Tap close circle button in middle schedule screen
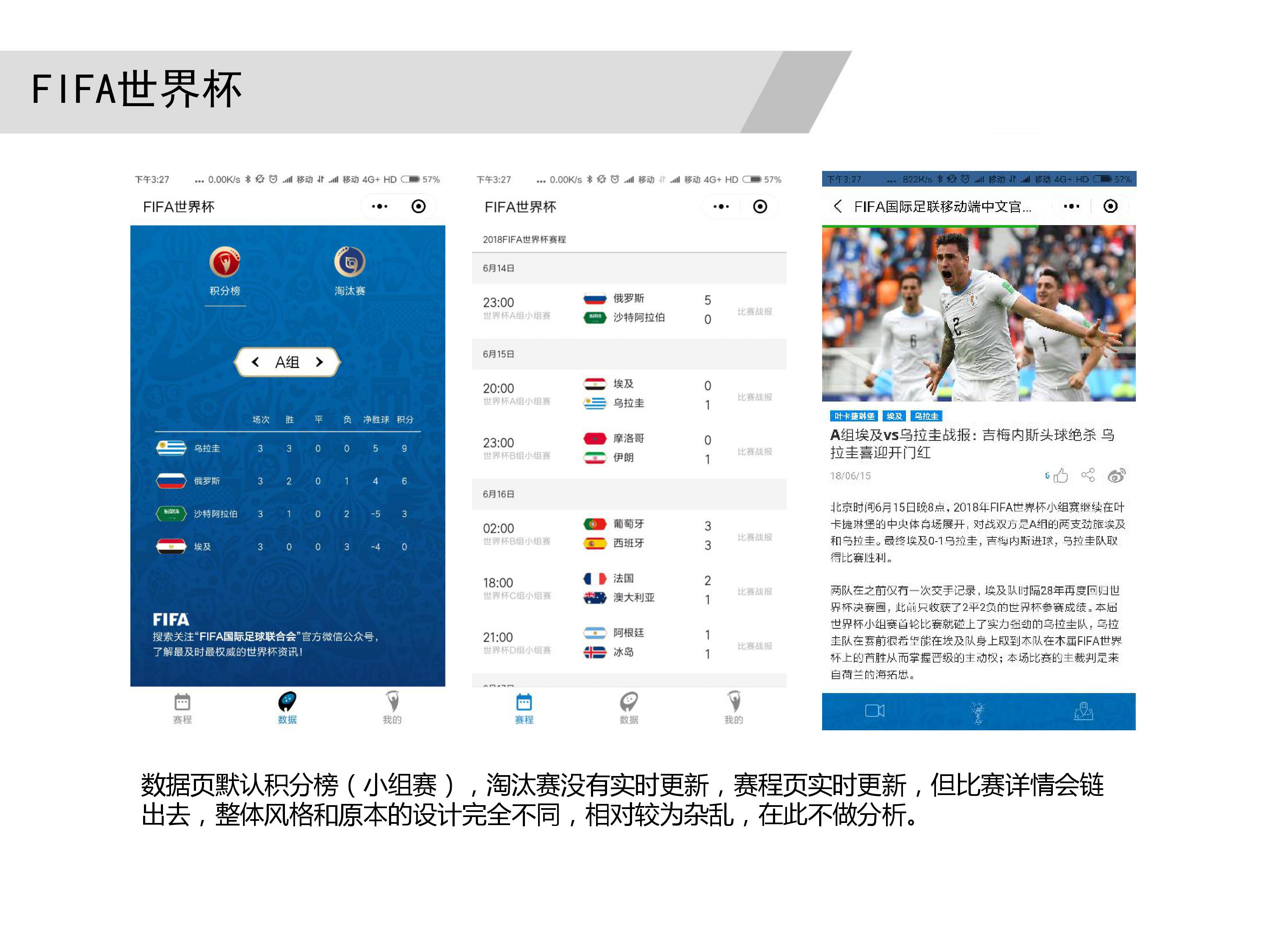Viewport: 1270px width, 952px height. [760, 206]
